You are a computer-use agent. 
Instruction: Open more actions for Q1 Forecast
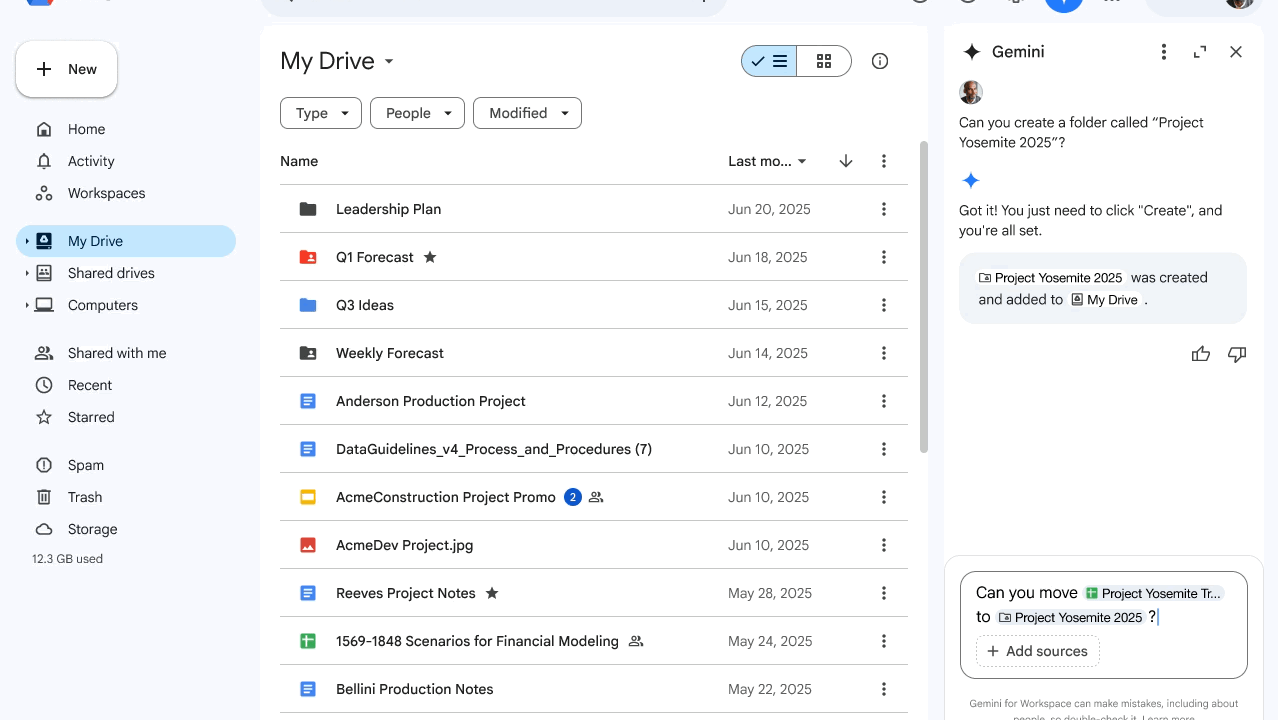coord(884,257)
